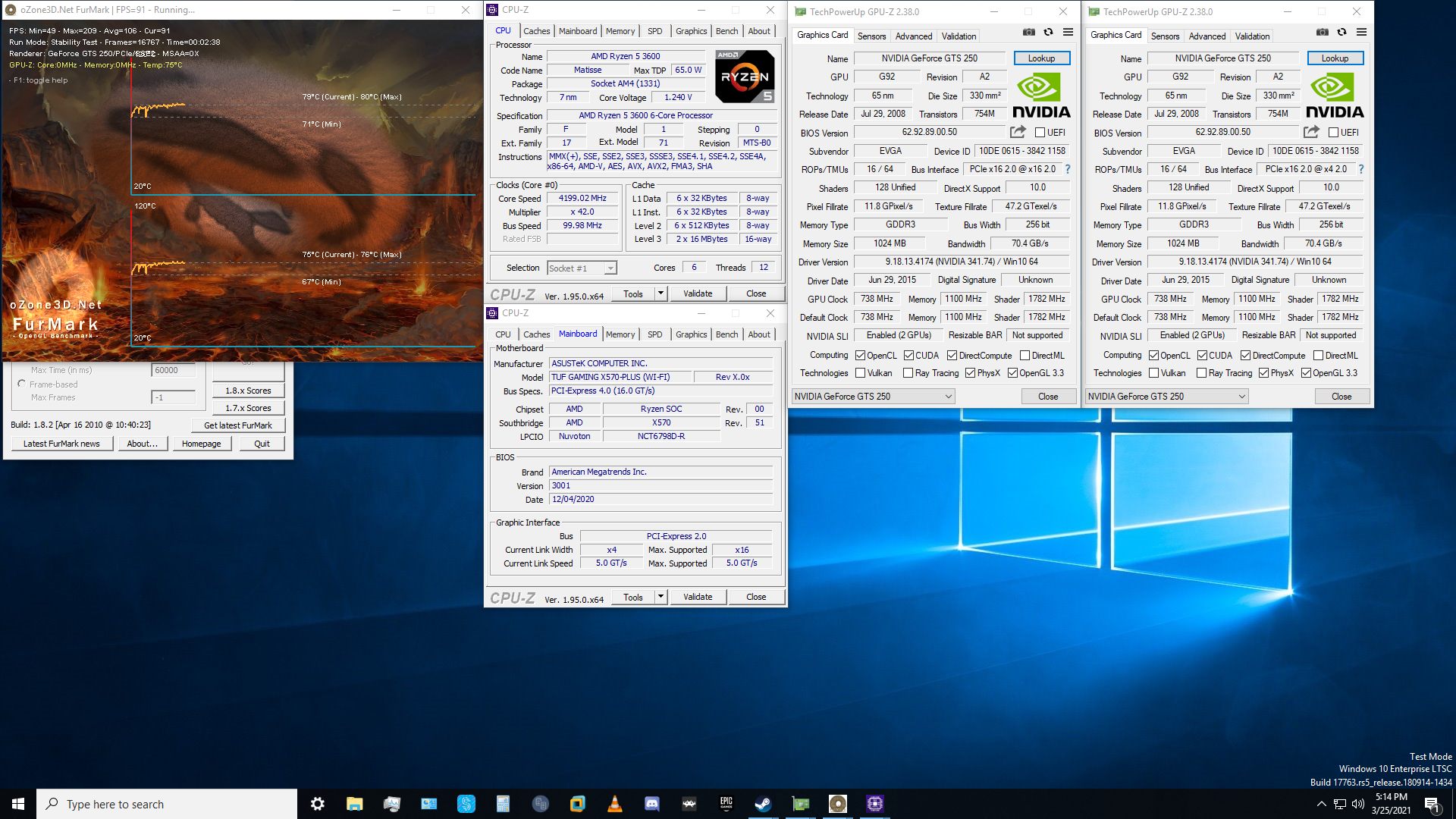This screenshot has height=819, width=1456.
Task: Select the Frame-based radio button in FurMark
Action: tap(21, 384)
